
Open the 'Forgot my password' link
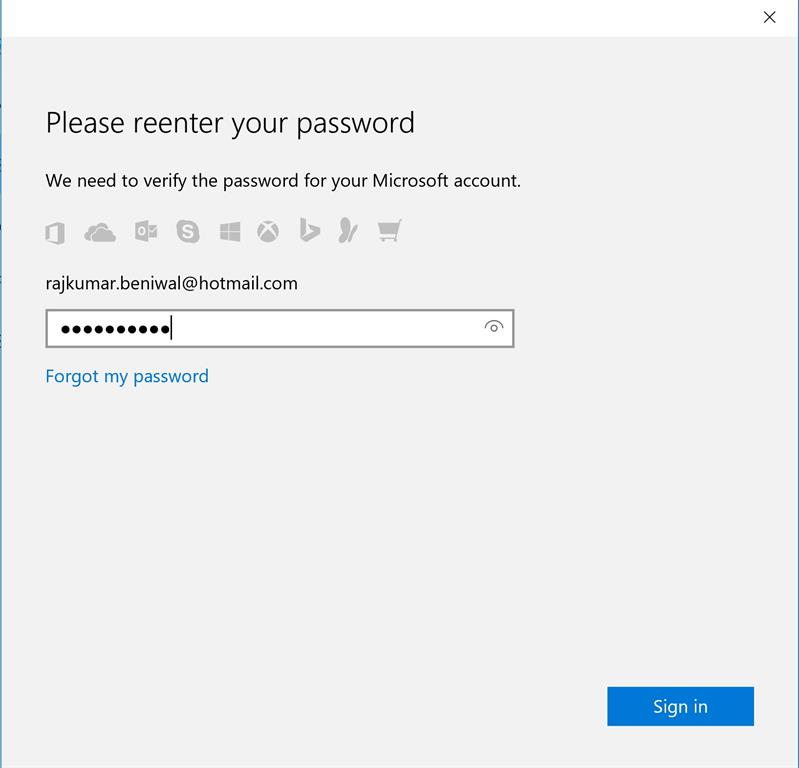[127, 376]
